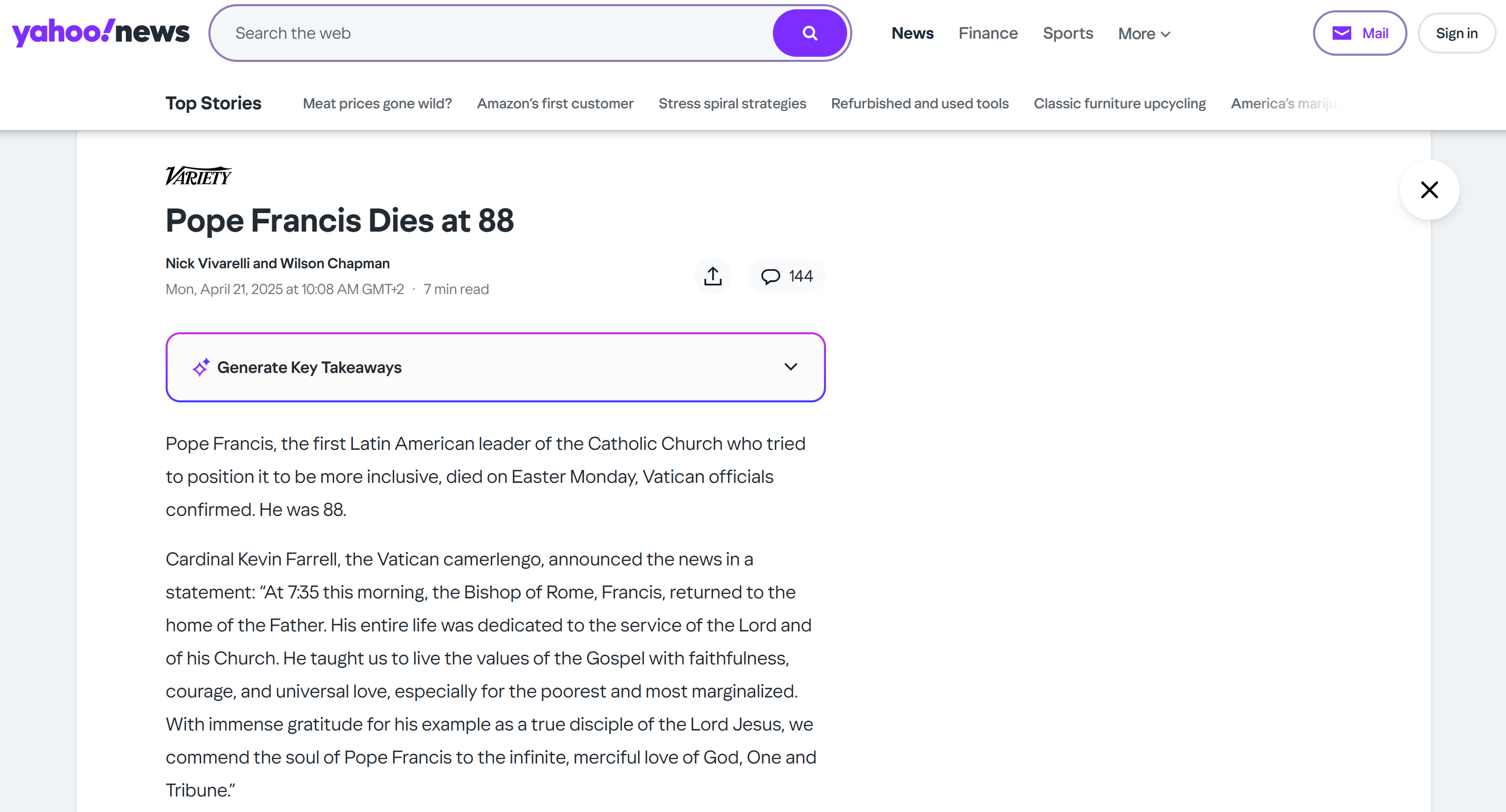
Task: Open the article share icon
Action: (x=712, y=276)
